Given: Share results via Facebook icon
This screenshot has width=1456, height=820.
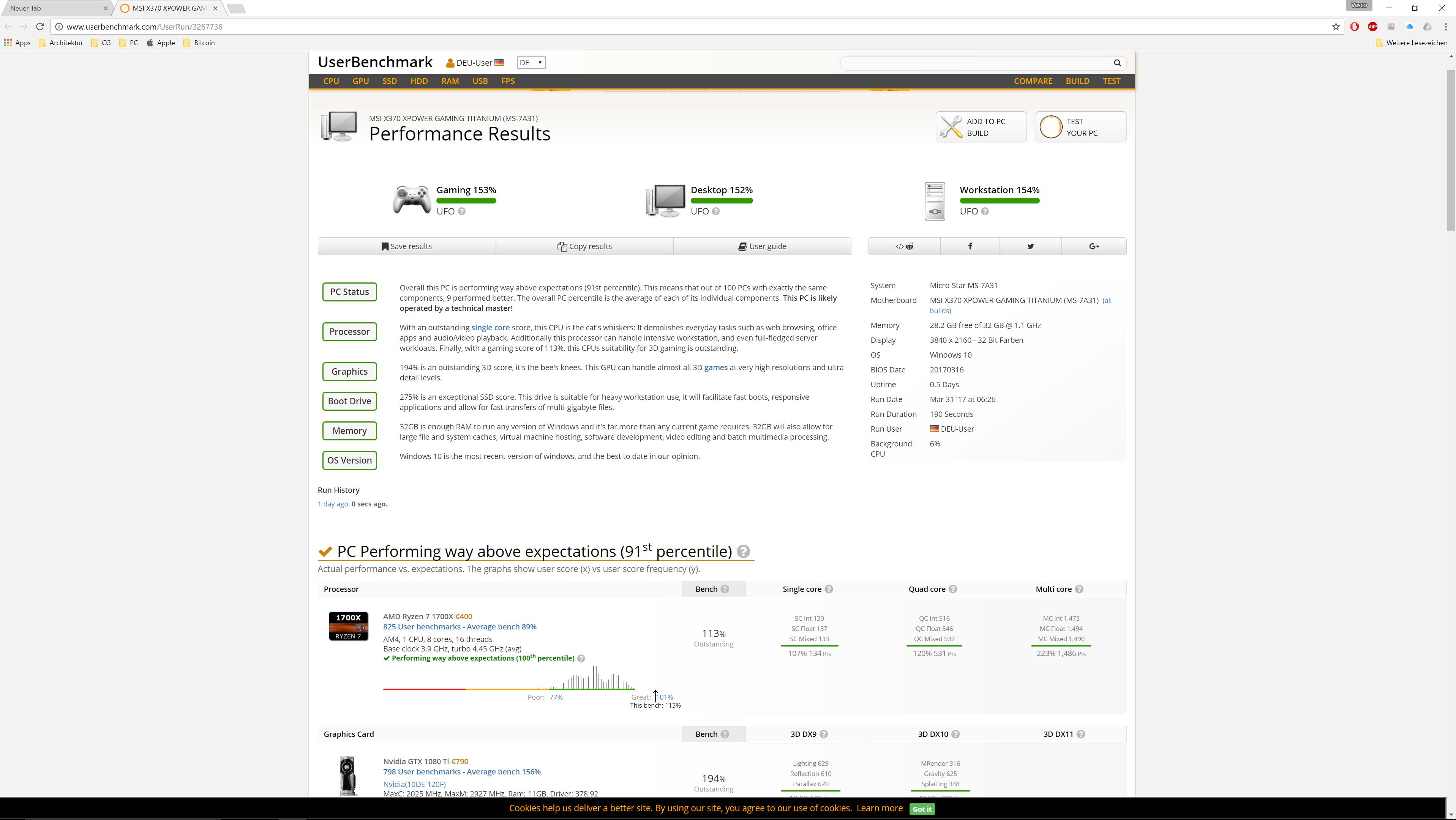Looking at the screenshot, I should pos(970,246).
